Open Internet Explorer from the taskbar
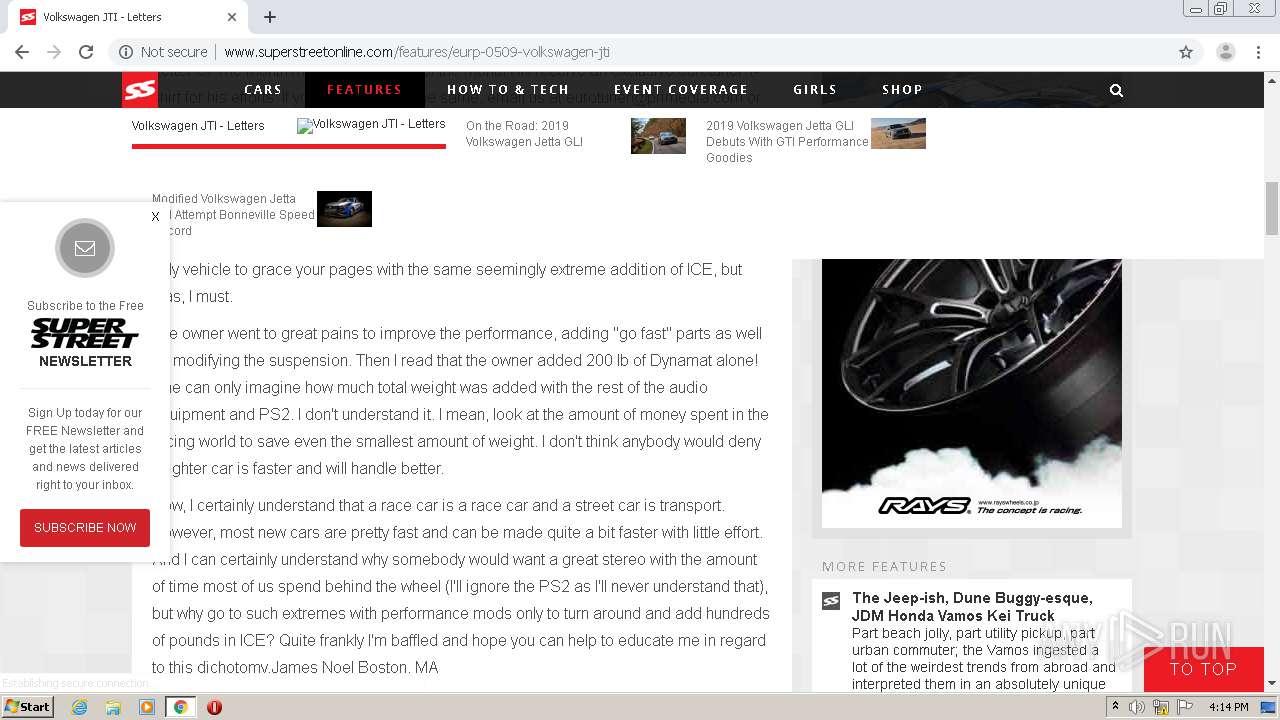1280x720 pixels. click(x=79, y=707)
